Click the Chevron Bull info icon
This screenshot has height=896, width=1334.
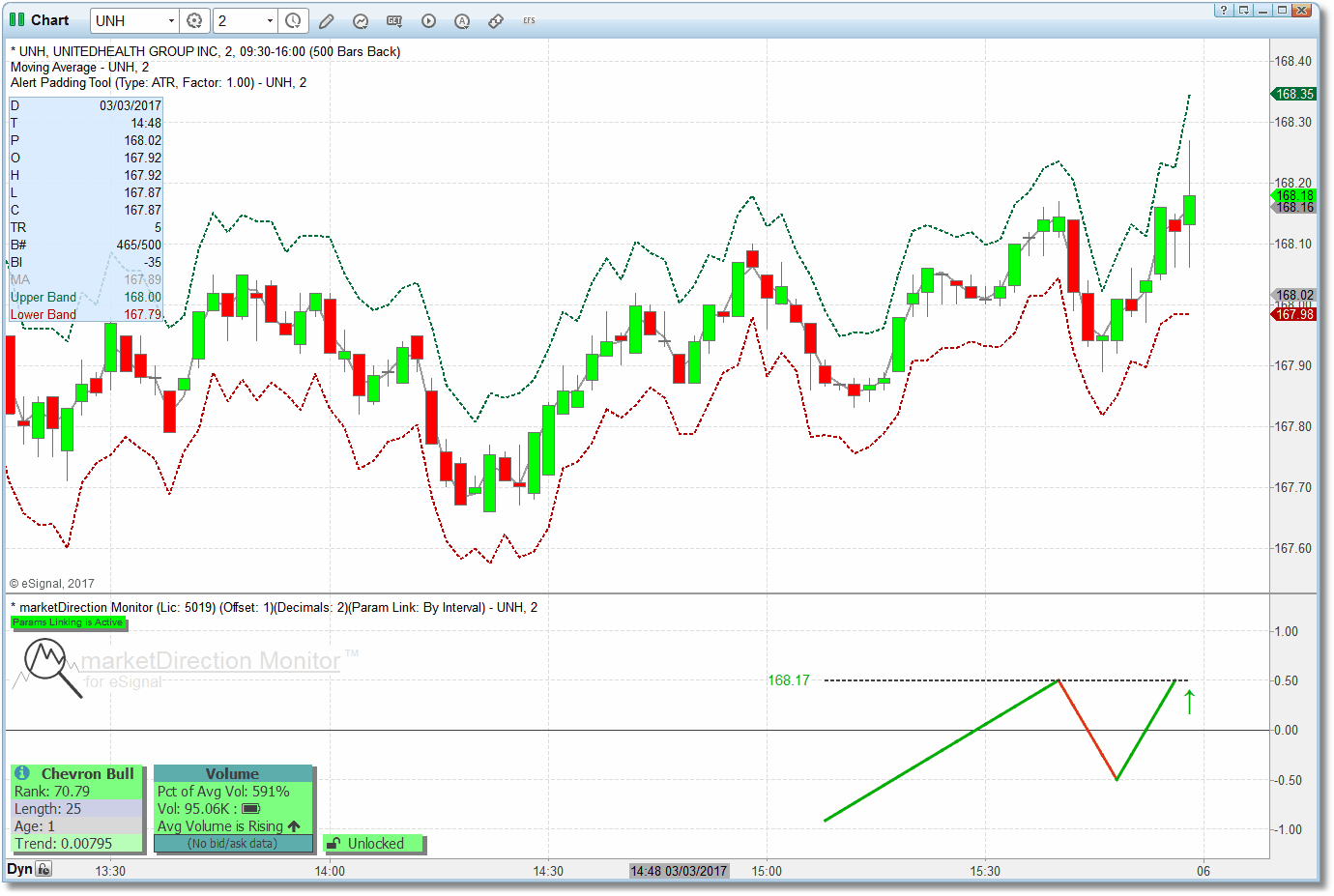coord(22,773)
